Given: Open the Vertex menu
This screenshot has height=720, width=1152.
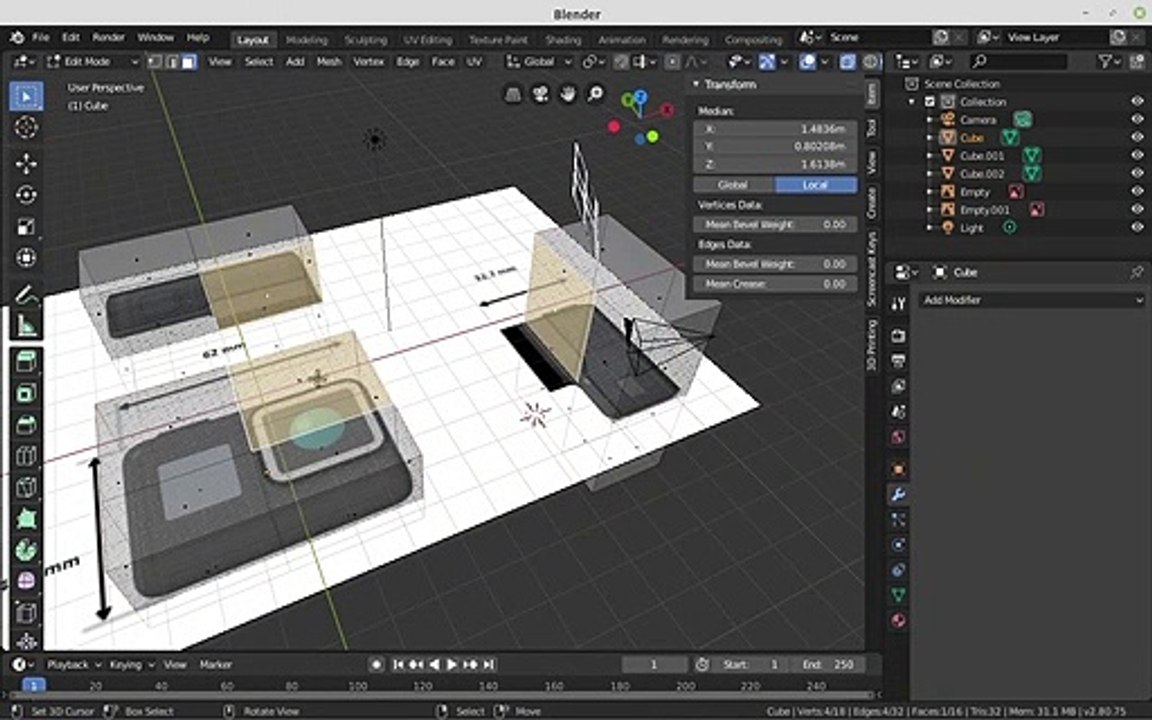Looking at the screenshot, I should tap(368, 62).
